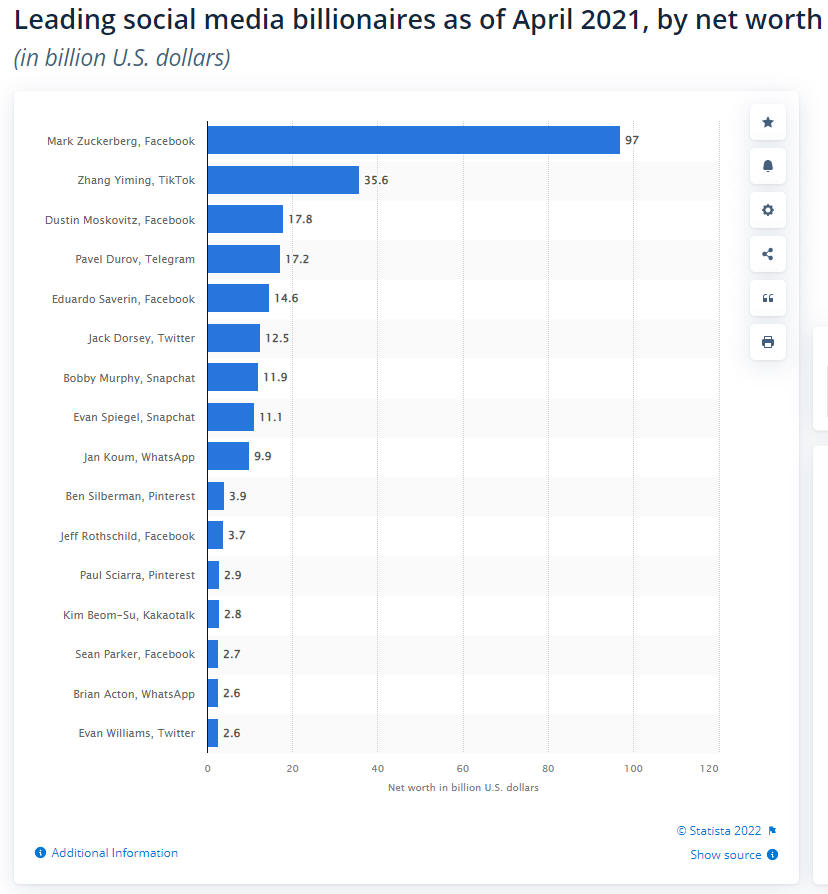Click the label 'Brian Acton, WhatsApp'
Viewport: 828px width, 894px height.
click(x=134, y=694)
